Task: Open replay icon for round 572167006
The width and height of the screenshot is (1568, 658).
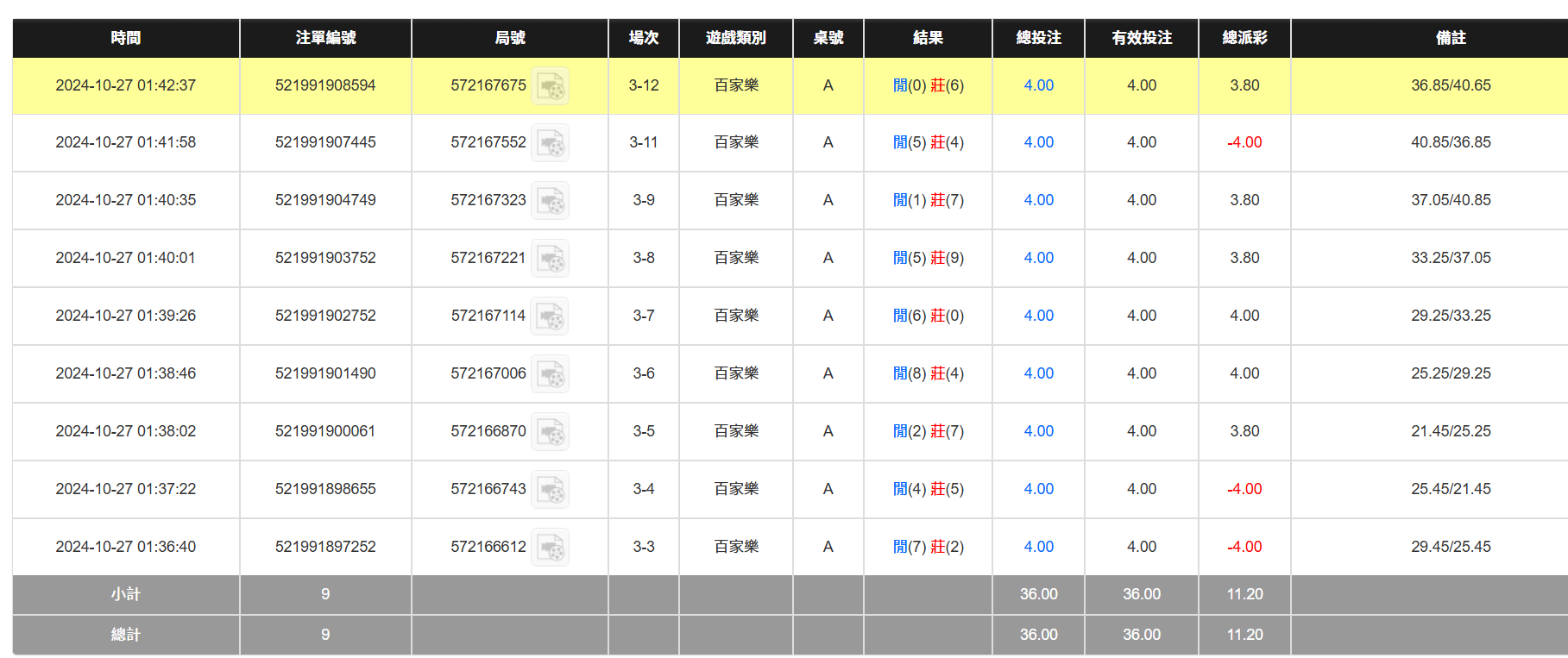Action: click(x=550, y=374)
